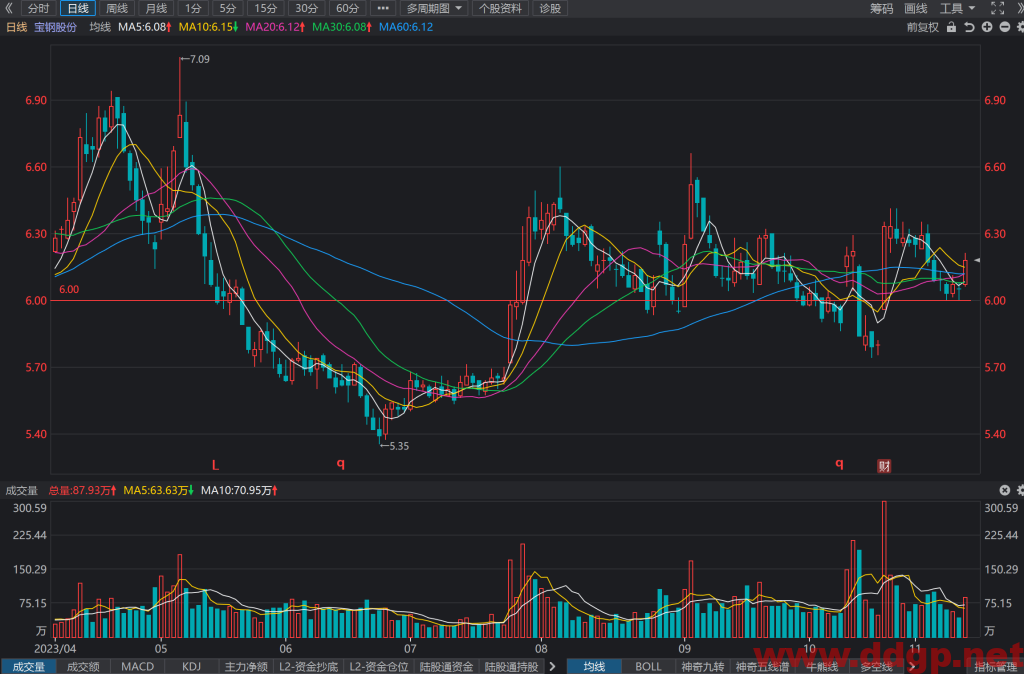
Task: Select the 1分 one-minute period
Action: [193, 8]
